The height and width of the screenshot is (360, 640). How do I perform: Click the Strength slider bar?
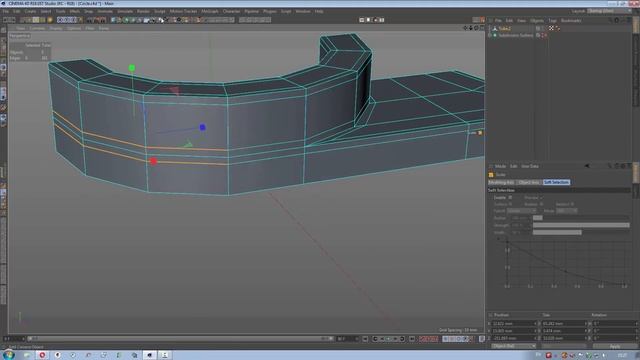(581, 225)
